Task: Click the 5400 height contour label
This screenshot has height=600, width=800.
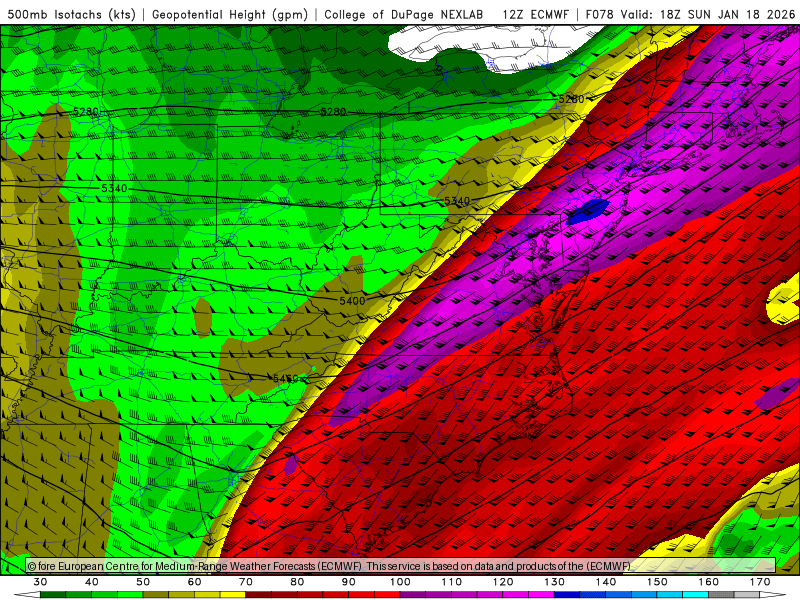Action: coord(352,301)
